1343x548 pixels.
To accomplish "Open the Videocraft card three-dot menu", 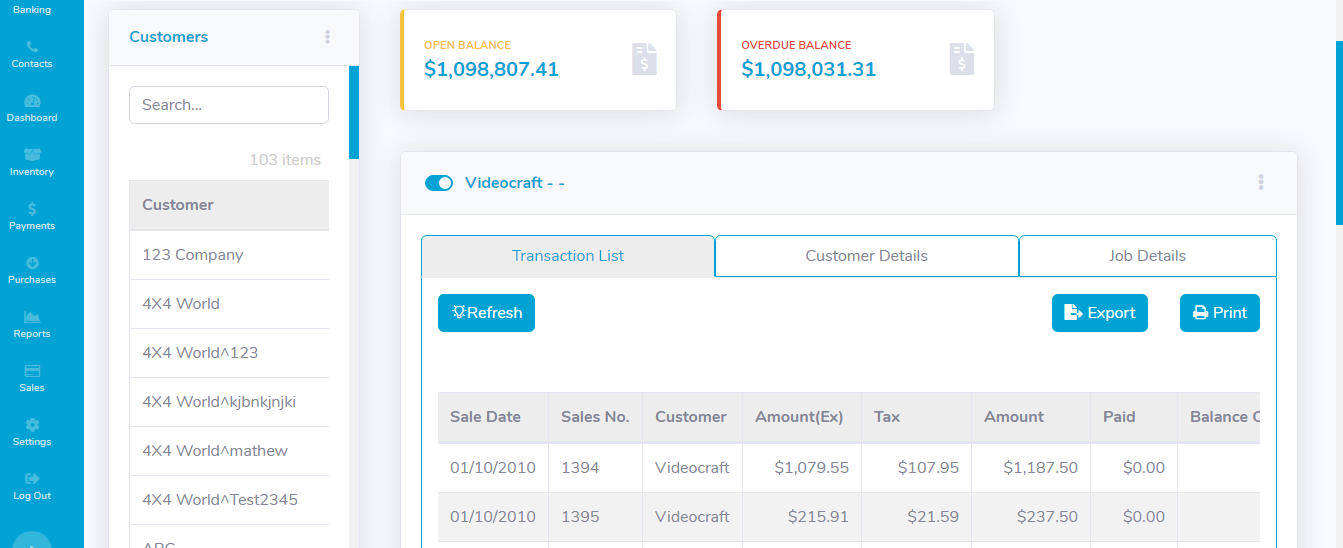I will [x=1261, y=182].
